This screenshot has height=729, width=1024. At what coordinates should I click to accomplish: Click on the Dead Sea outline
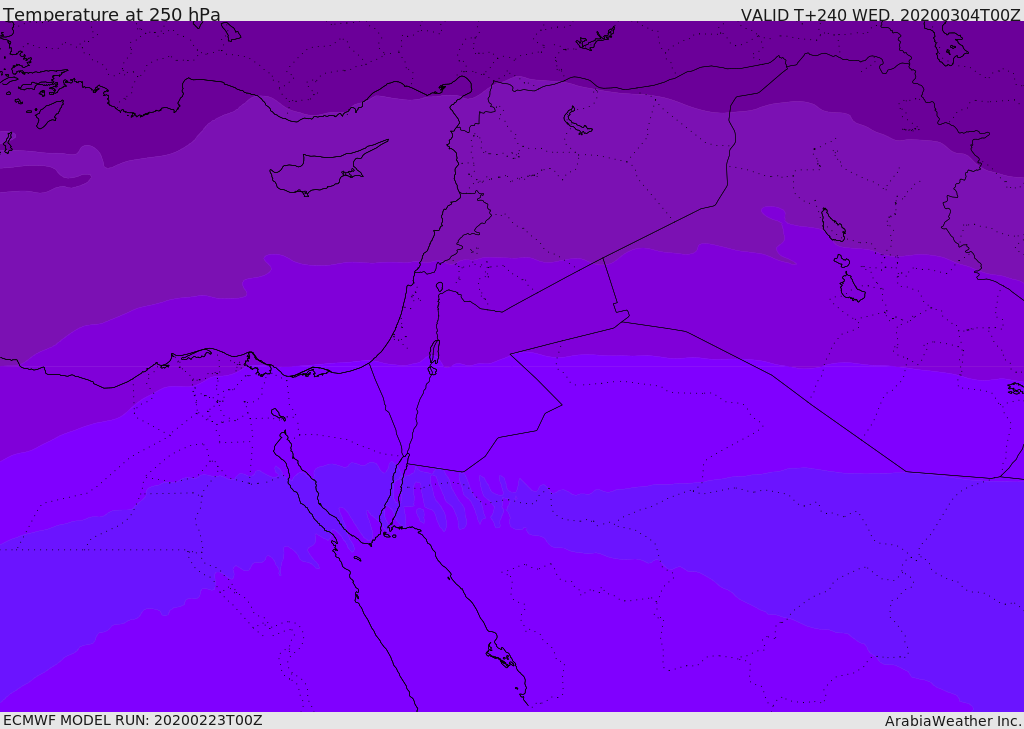click(434, 352)
